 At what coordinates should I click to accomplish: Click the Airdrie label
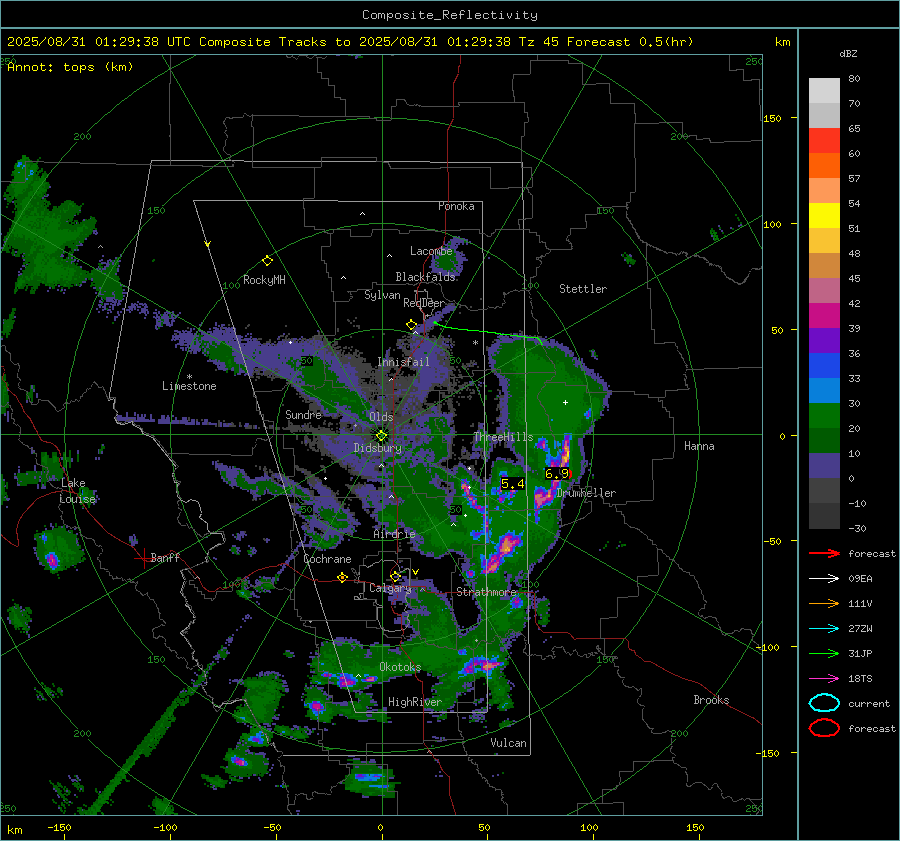point(394,534)
